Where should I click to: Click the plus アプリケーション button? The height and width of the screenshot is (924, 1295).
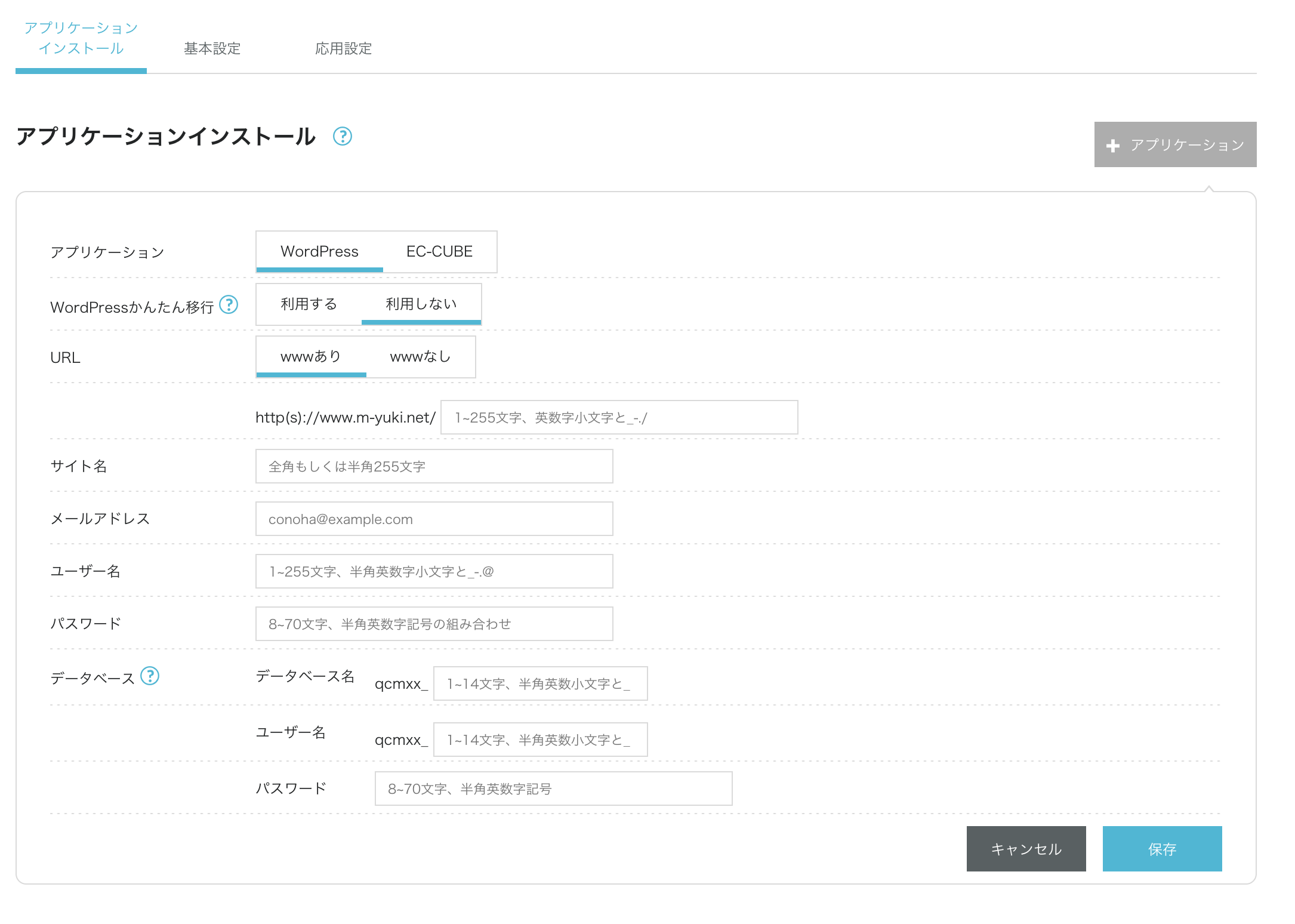(1175, 144)
